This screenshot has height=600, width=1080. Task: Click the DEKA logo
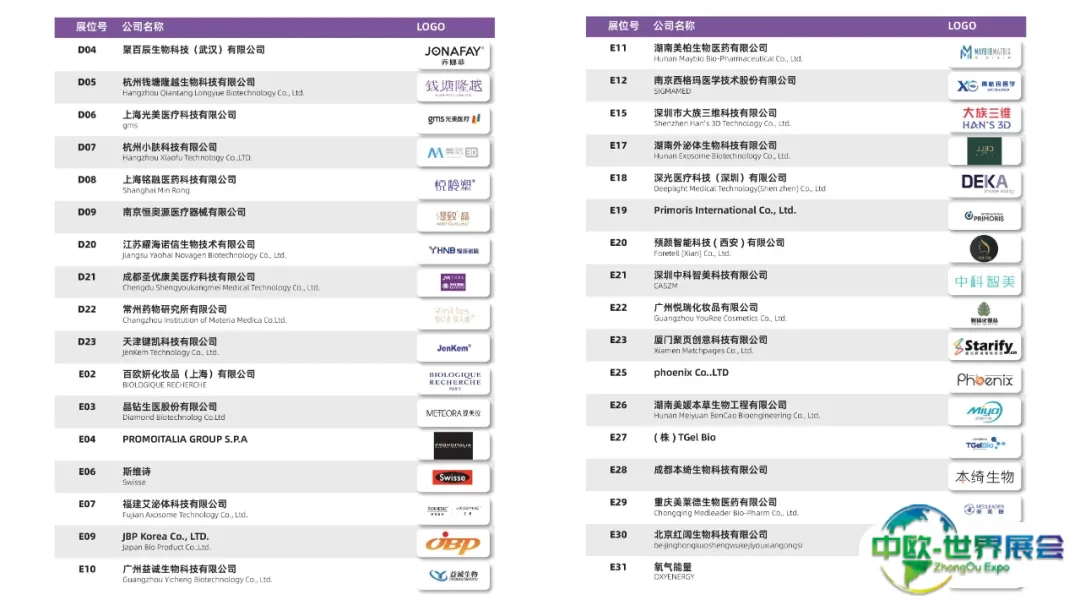point(985,183)
